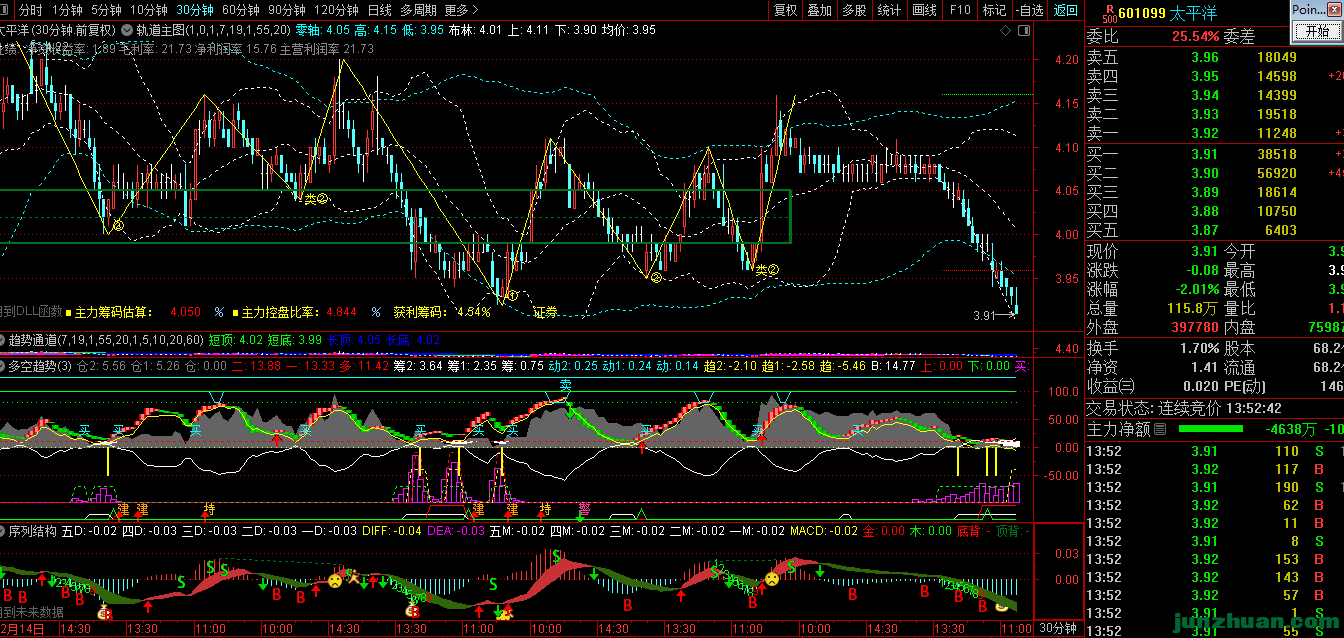The image size is (1344, 638).
Task: Open the 画线 drawing tools
Action: pyautogui.click(x=924, y=10)
